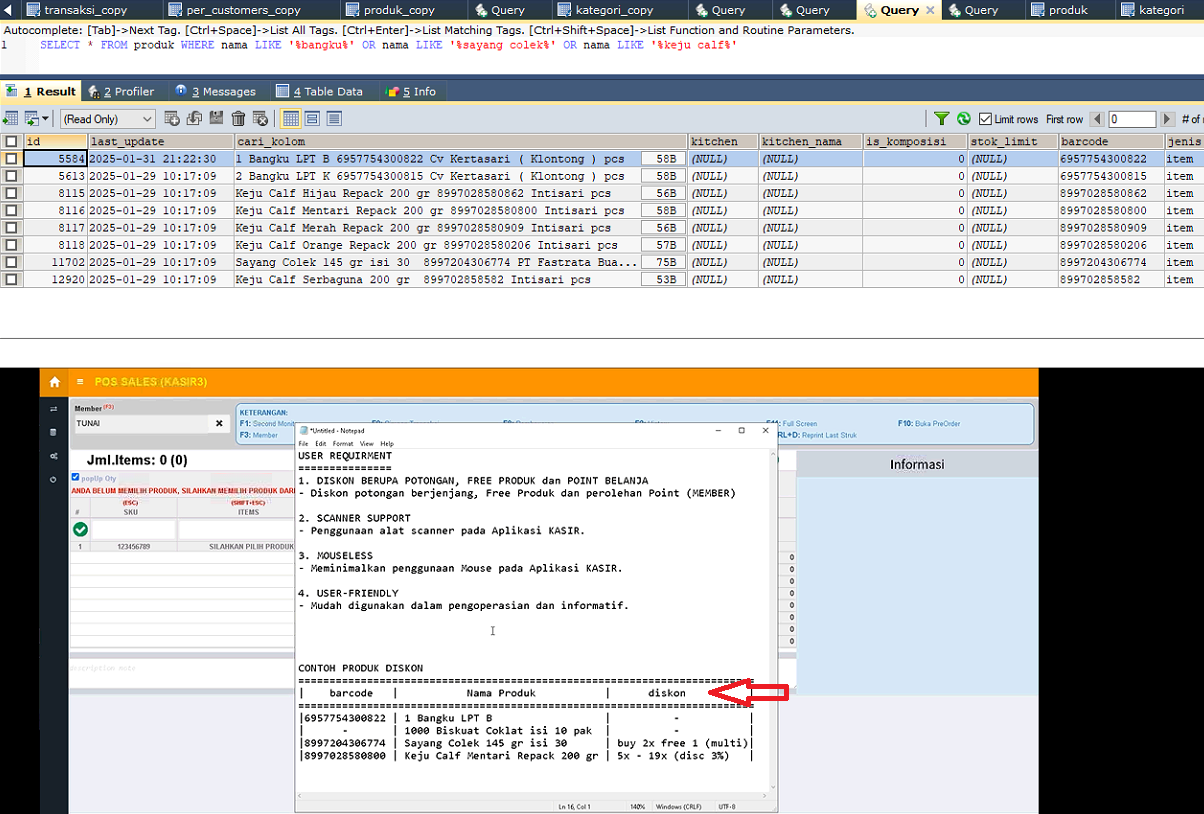Click the First row number input
1204x814 pixels.
pyautogui.click(x=1132, y=119)
